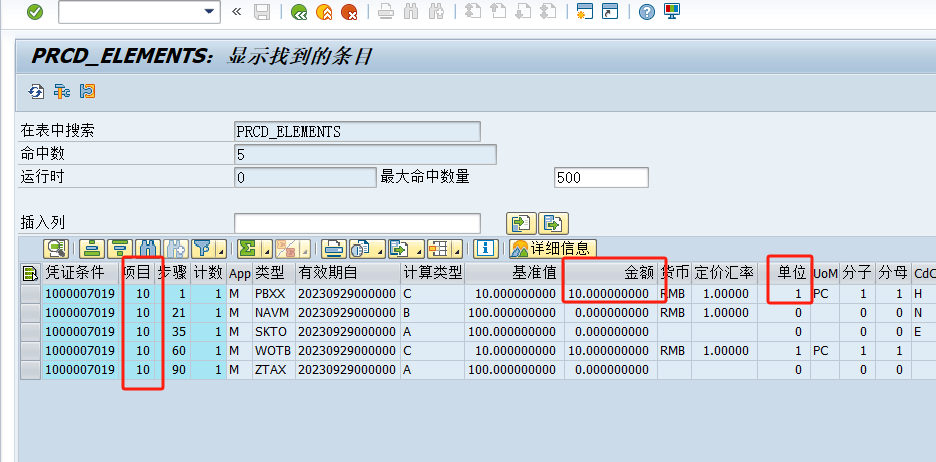
Task: Click the ALV toolbar Print icon
Action: [334, 248]
